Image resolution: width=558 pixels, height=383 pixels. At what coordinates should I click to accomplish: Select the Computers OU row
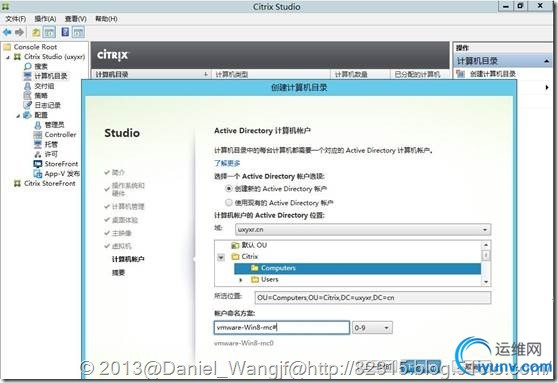click(x=358, y=268)
